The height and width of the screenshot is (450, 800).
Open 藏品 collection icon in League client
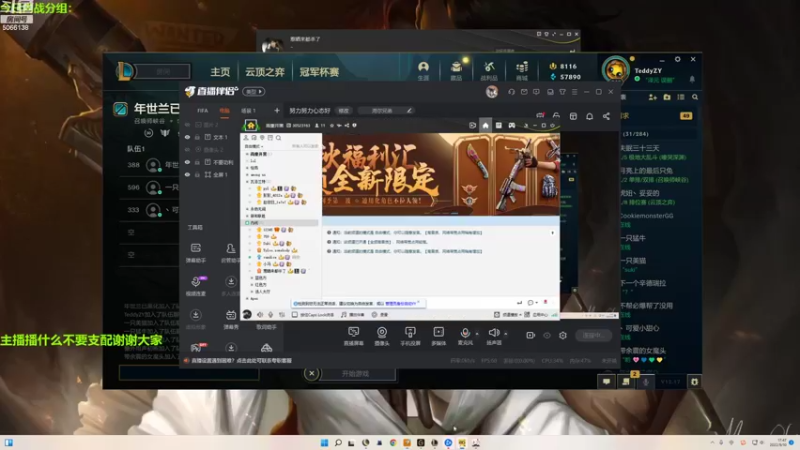pyautogui.click(x=456, y=71)
